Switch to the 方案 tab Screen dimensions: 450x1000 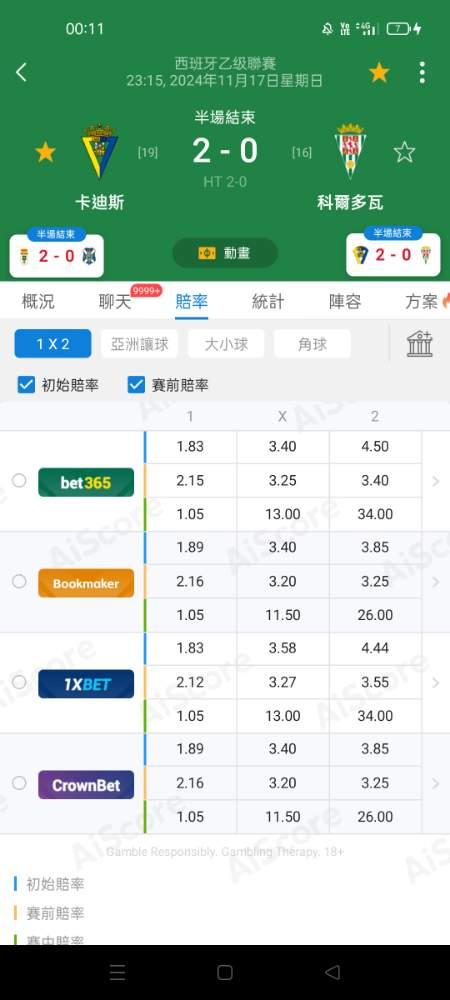coord(421,302)
